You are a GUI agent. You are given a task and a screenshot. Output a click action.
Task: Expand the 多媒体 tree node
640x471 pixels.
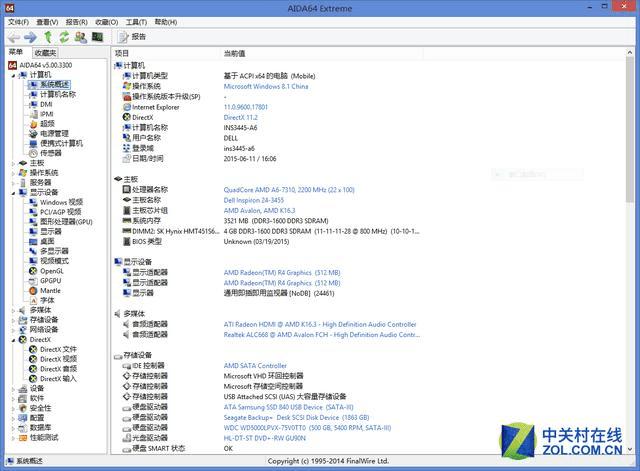click(13, 311)
